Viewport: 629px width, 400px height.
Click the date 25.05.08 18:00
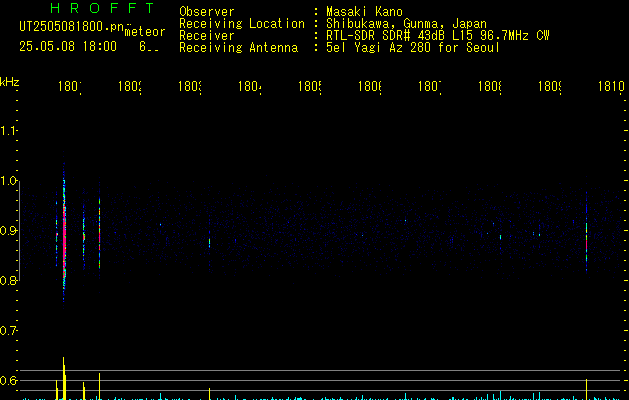[68, 47]
